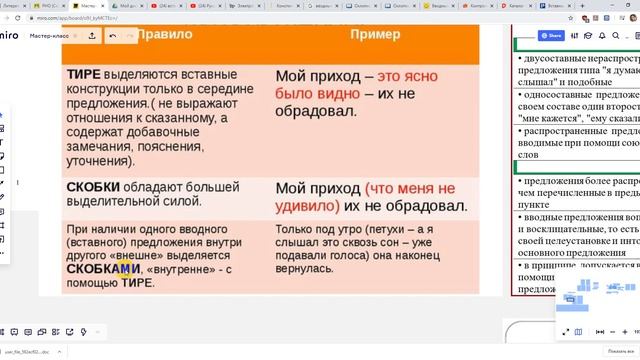This screenshot has height=360, width=640.
Task: Open the Miro learning center cap icon
Action: click(x=588, y=36)
